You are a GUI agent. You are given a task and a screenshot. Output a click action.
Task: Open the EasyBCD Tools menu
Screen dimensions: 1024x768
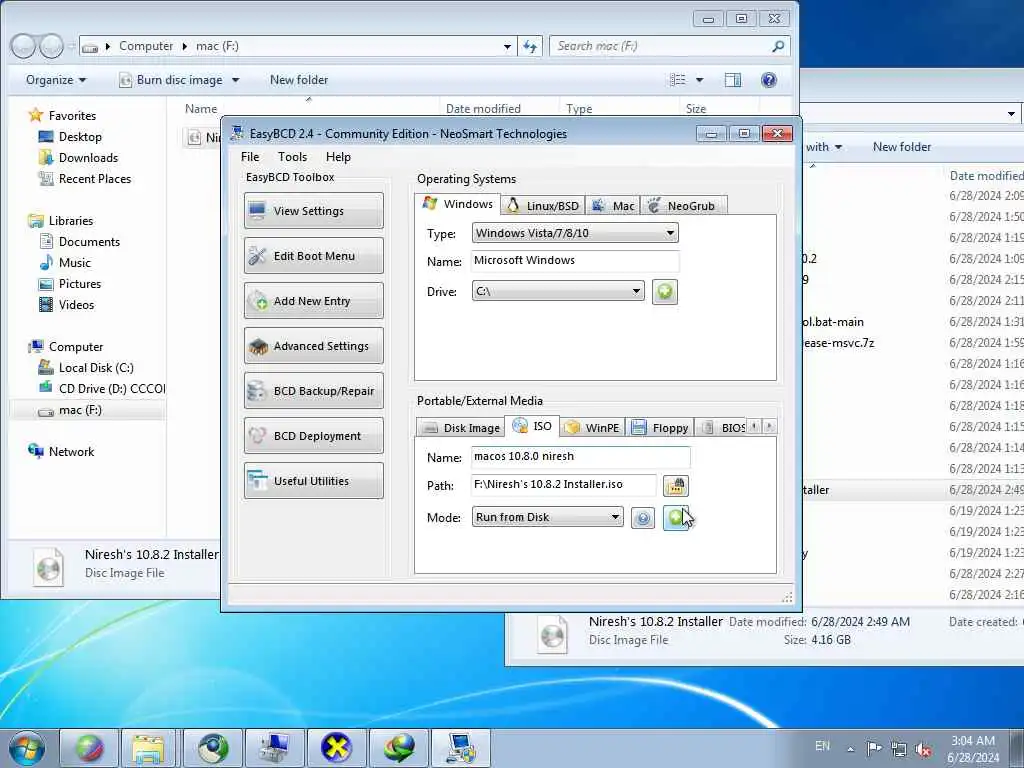tap(292, 157)
